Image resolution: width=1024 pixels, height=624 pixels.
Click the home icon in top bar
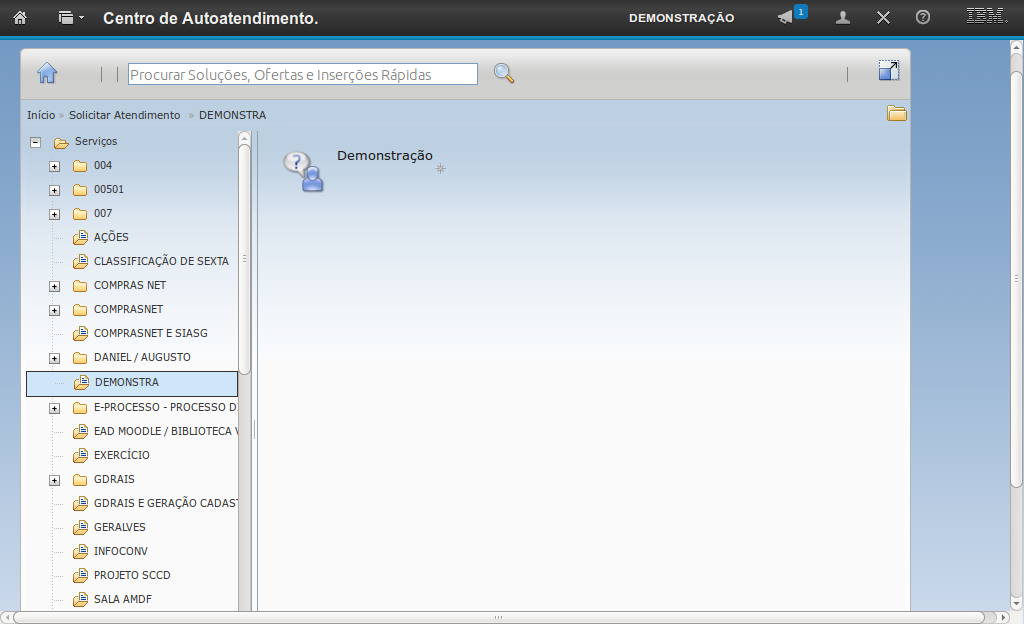19,17
